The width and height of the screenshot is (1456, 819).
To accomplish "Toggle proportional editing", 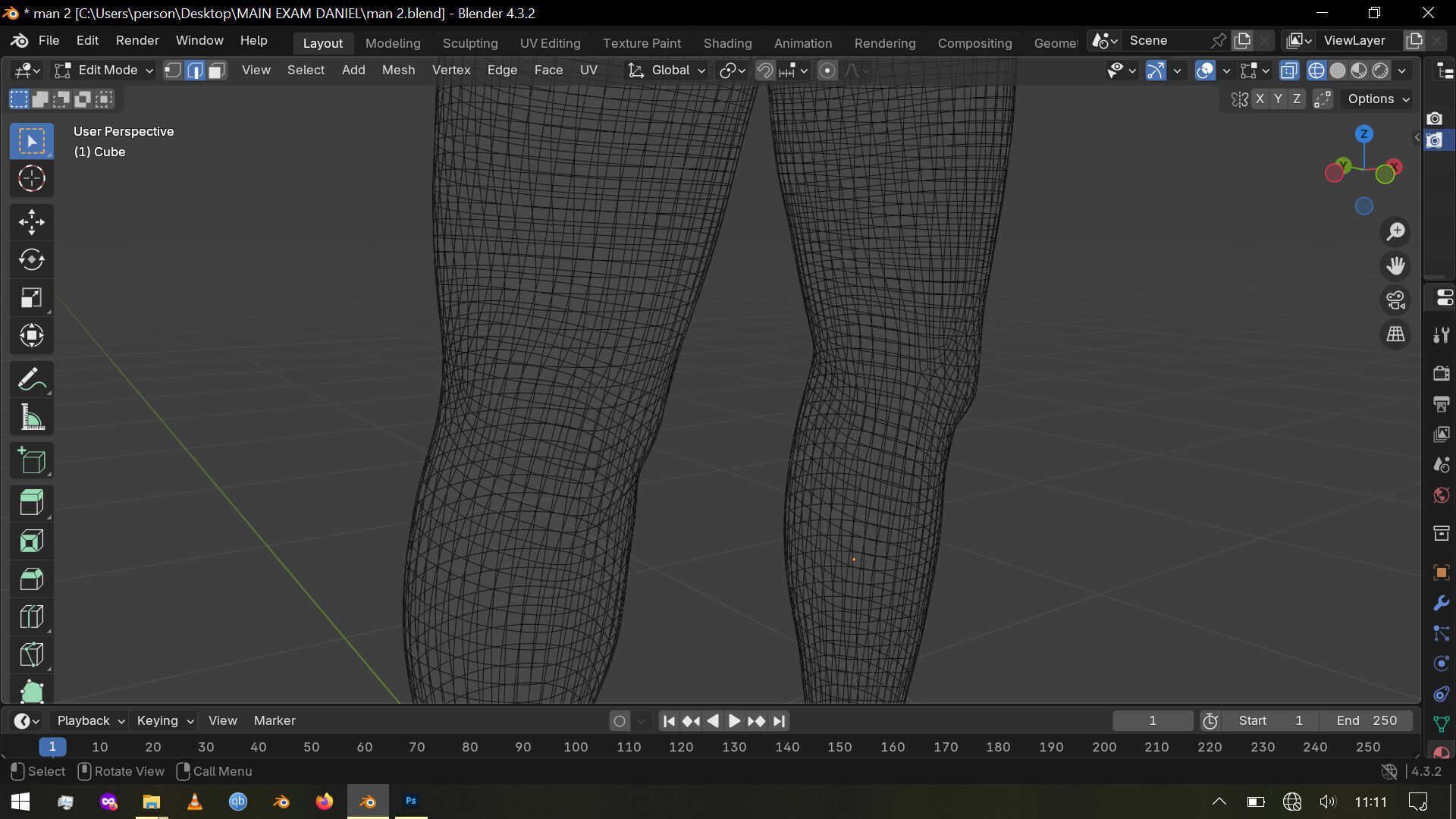I will (x=827, y=71).
